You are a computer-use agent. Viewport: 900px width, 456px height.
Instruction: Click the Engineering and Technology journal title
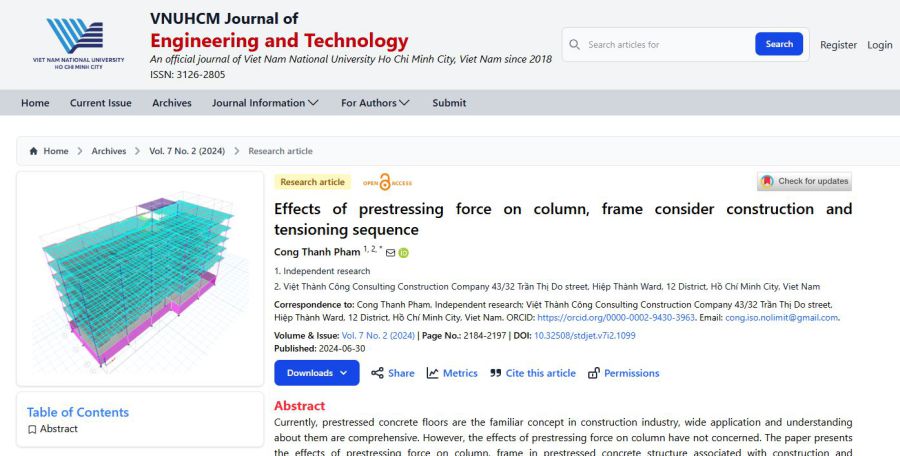click(279, 41)
